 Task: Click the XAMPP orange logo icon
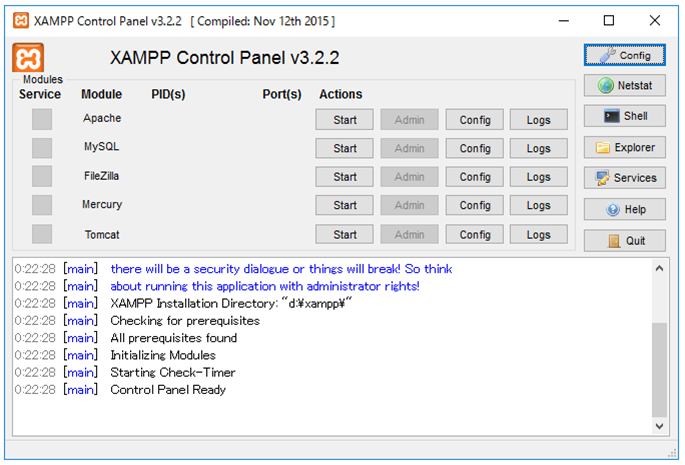pos(29,57)
